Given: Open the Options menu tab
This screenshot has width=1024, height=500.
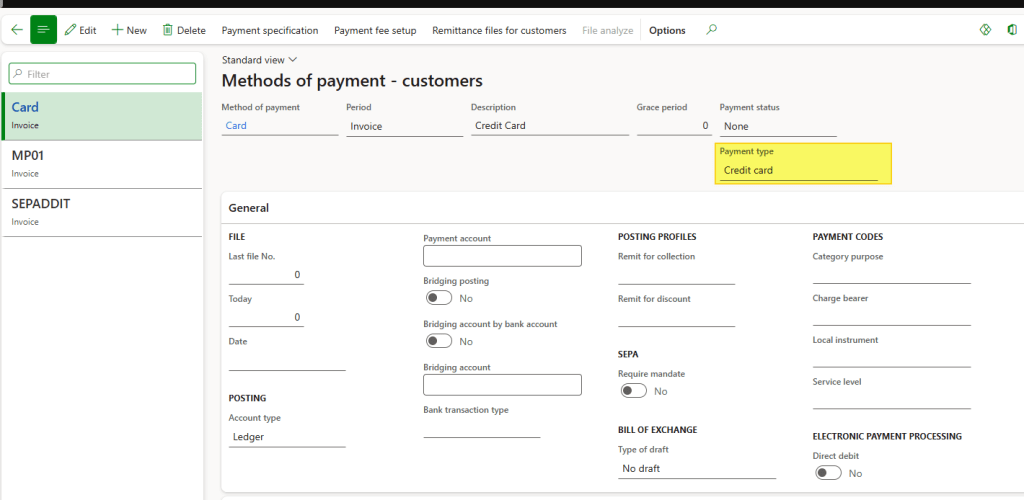Looking at the screenshot, I should pos(667,30).
